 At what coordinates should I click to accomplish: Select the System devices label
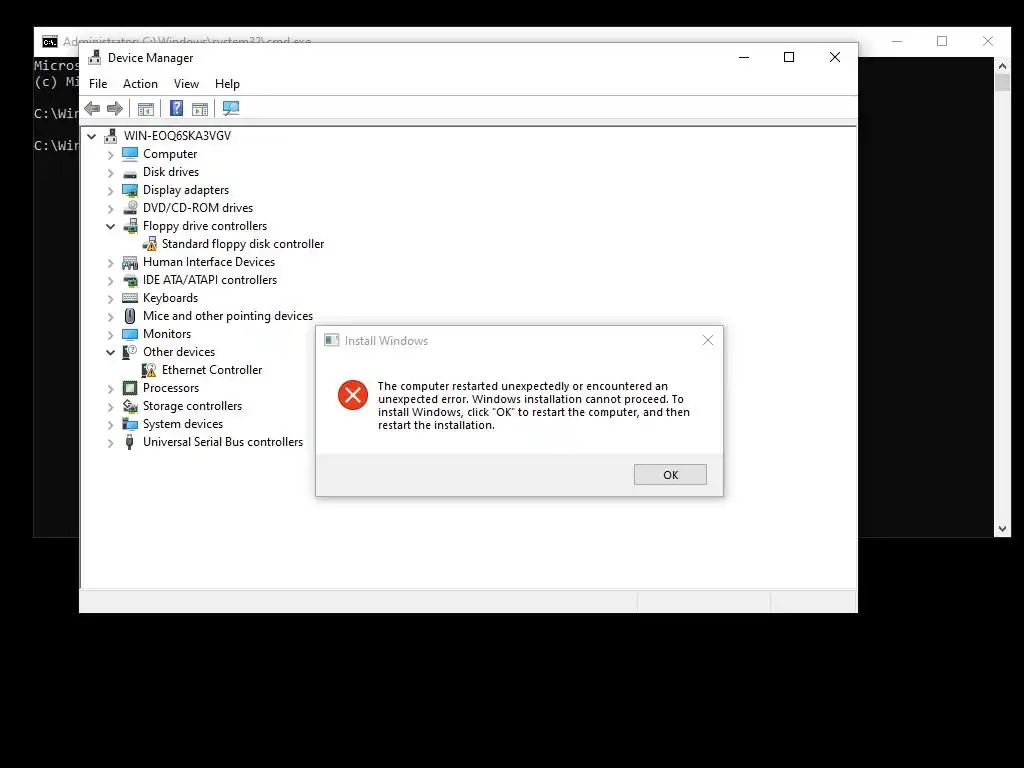coord(183,424)
